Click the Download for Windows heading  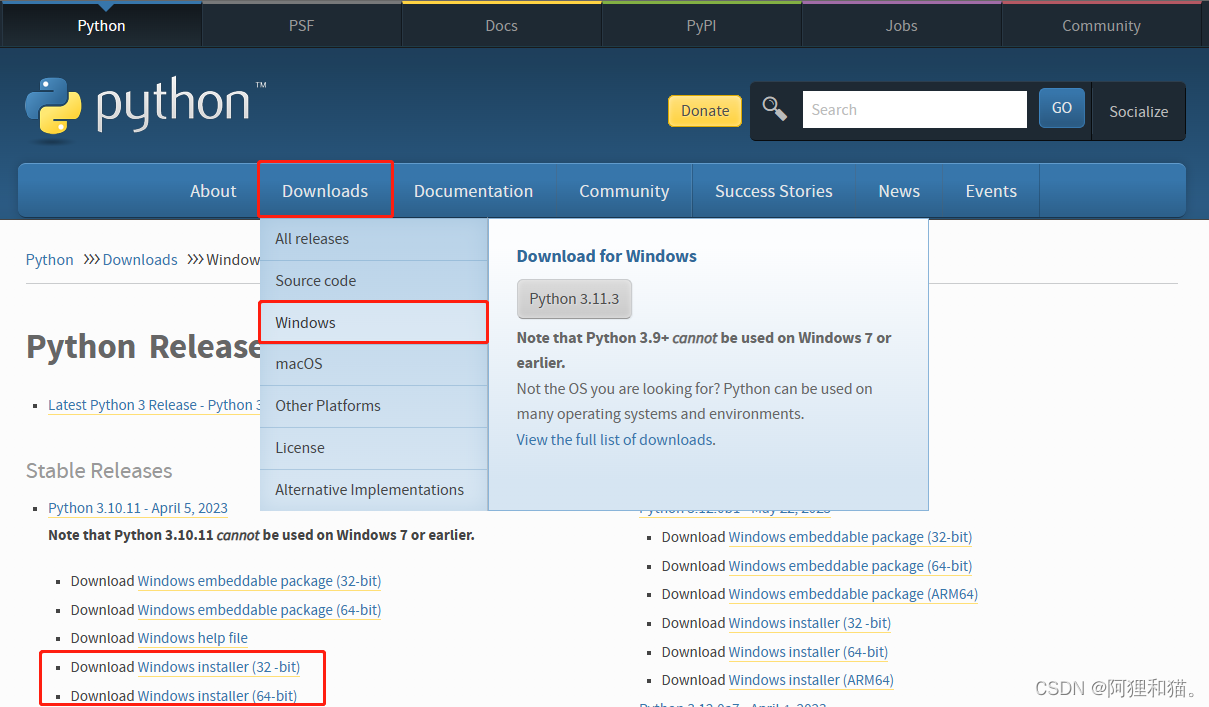pyautogui.click(x=607, y=256)
